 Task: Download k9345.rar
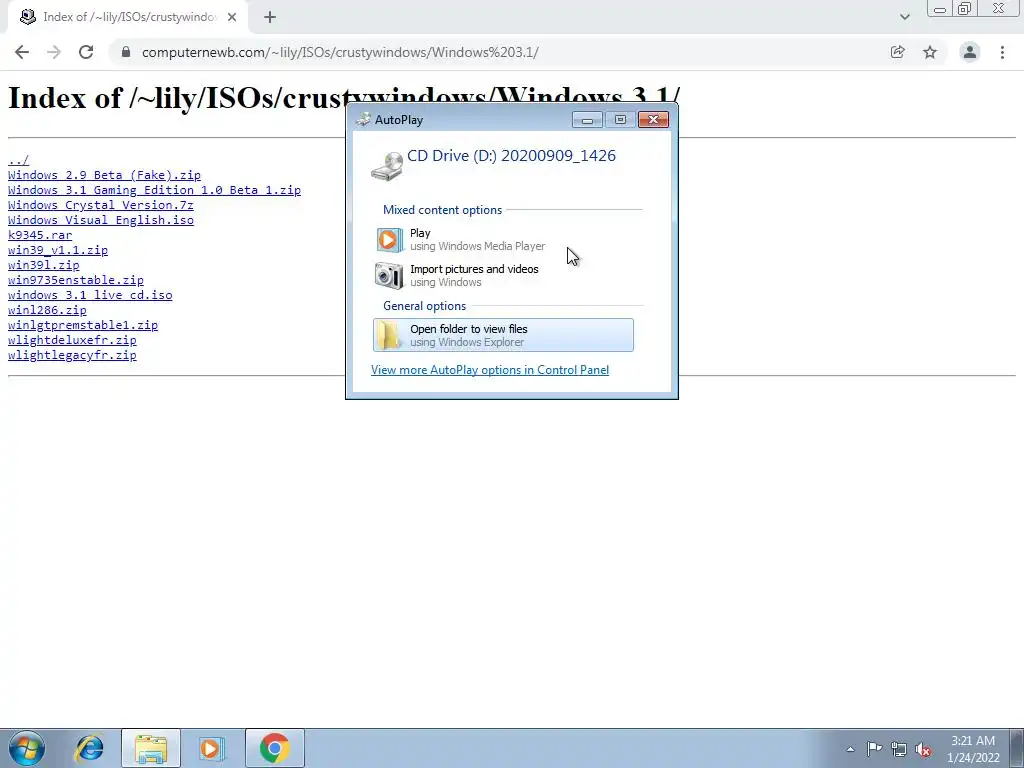pyautogui.click(x=40, y=235)
